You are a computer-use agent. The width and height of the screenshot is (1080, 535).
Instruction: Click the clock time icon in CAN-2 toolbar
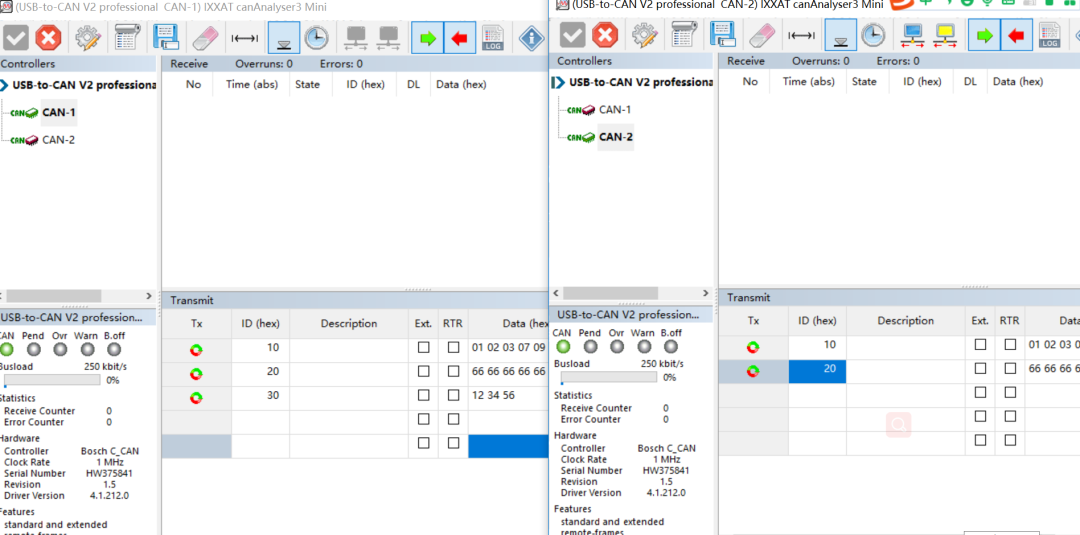tap(873, 34)
